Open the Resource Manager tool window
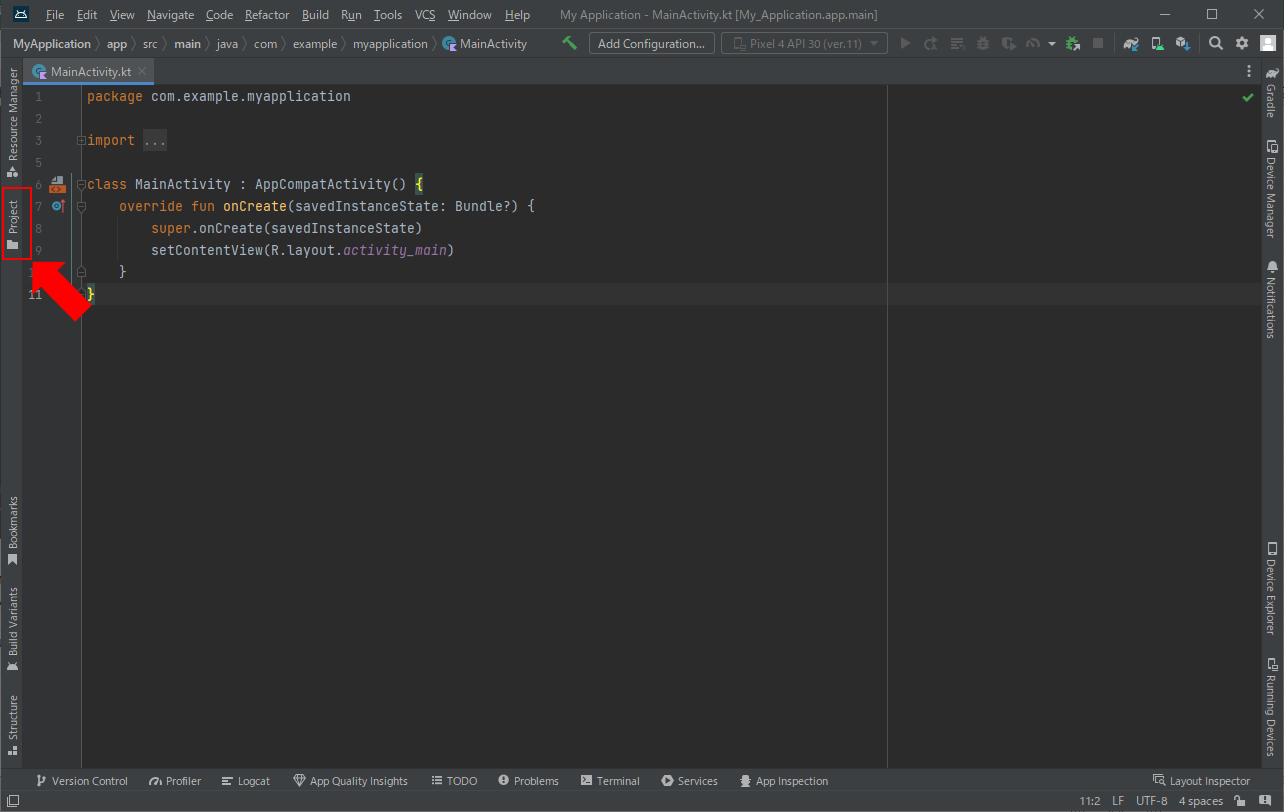 (13, 123)
